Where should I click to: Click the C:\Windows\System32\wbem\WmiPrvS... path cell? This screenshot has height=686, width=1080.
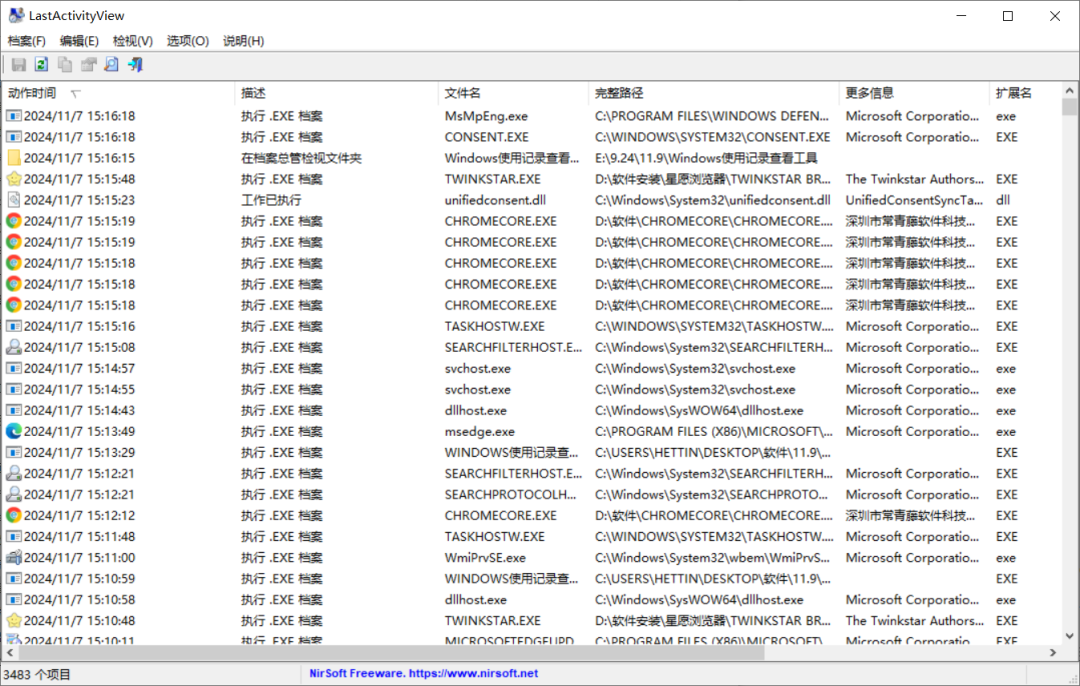coord(712,557)
